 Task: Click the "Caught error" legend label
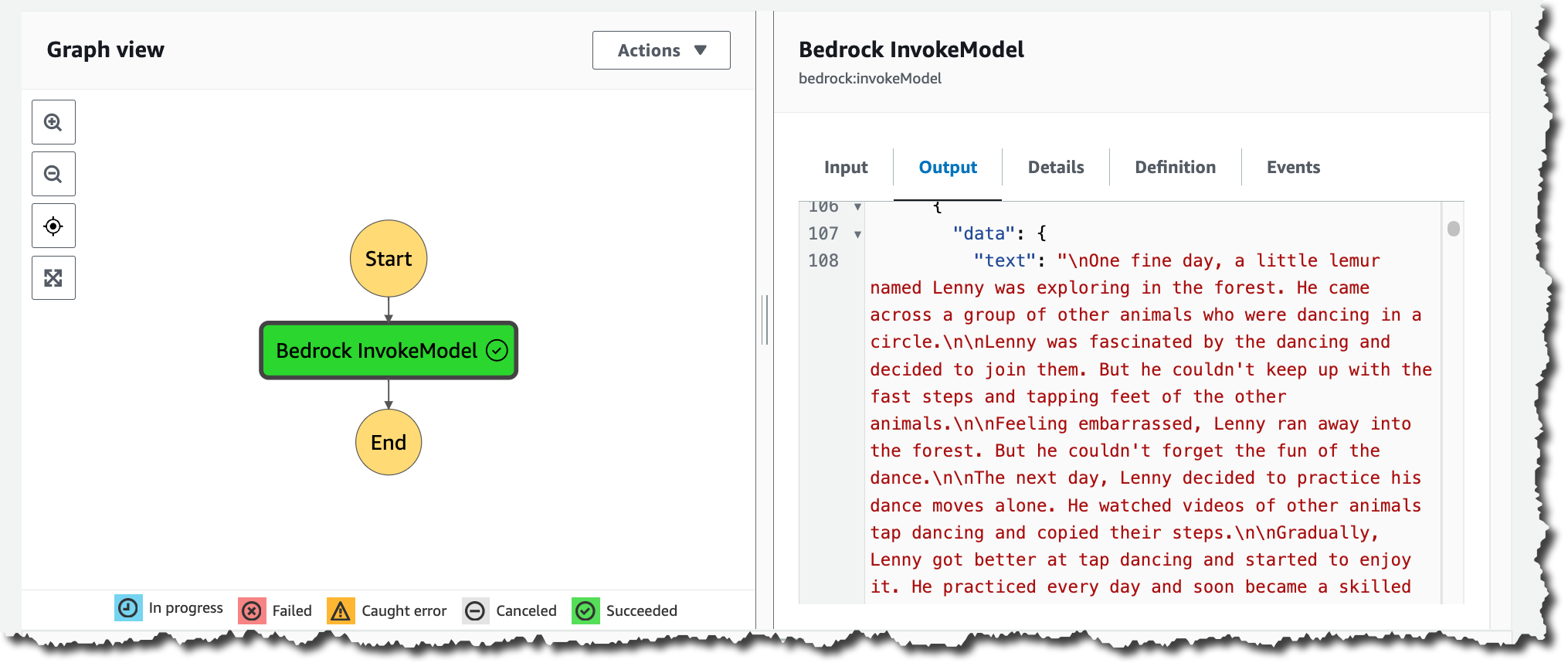404,611
